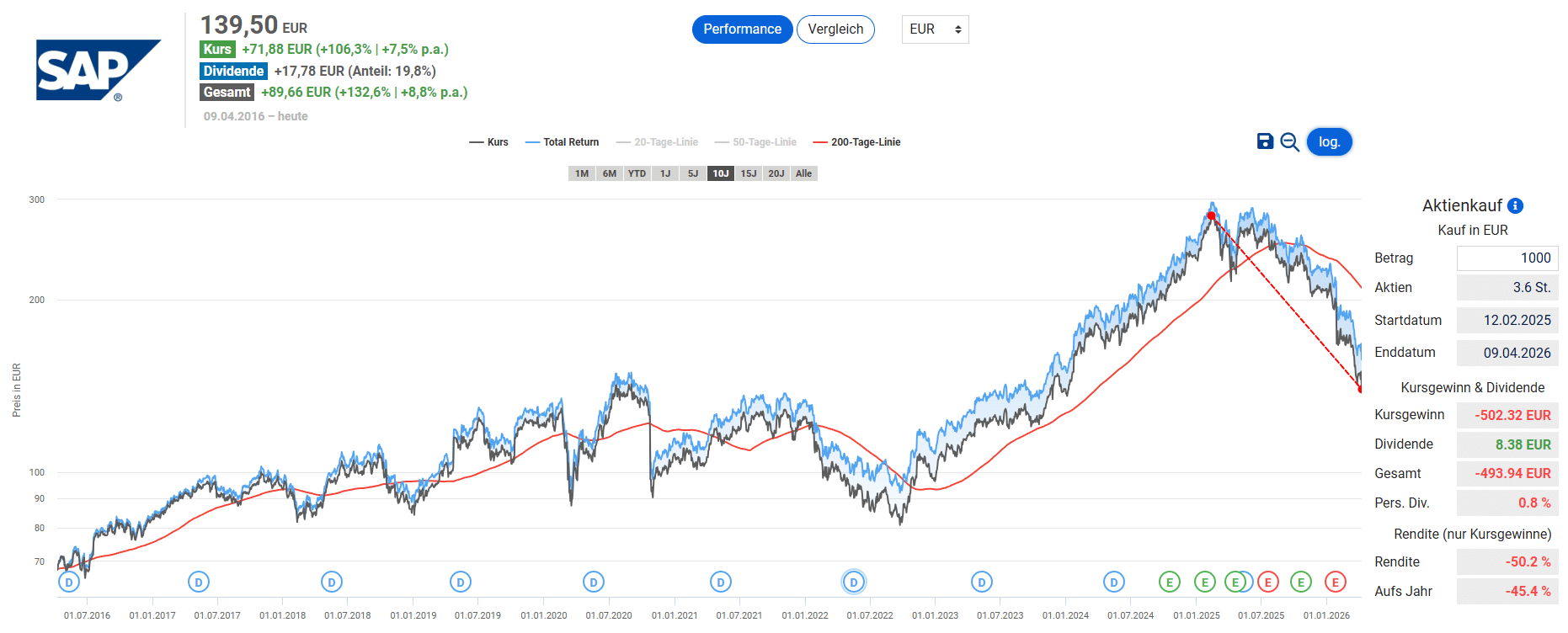Click the red purchase start point on chart
The height and width of the screenshot is (633, 1568).
pos(1211,216)
